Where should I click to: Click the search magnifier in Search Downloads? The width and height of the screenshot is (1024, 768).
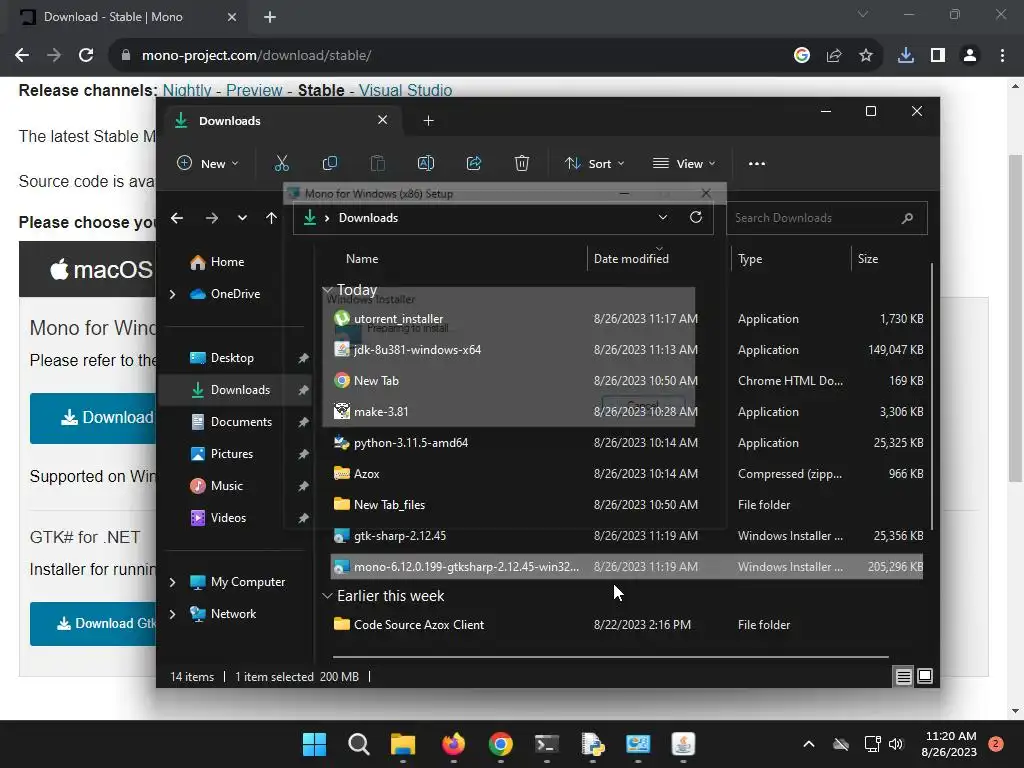coord(907,218)
